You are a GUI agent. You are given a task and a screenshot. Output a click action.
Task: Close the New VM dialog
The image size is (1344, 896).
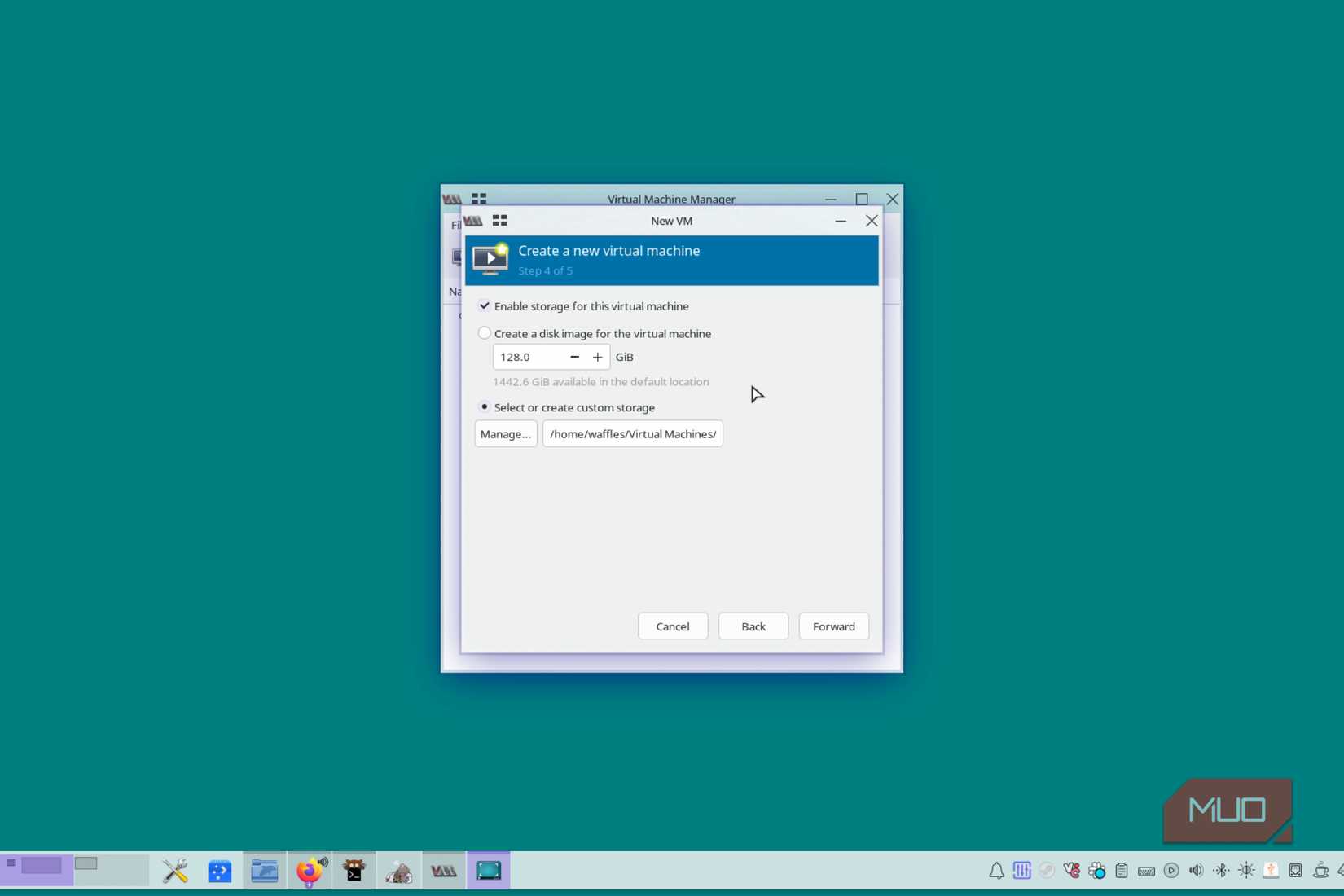tap(872, 221)
